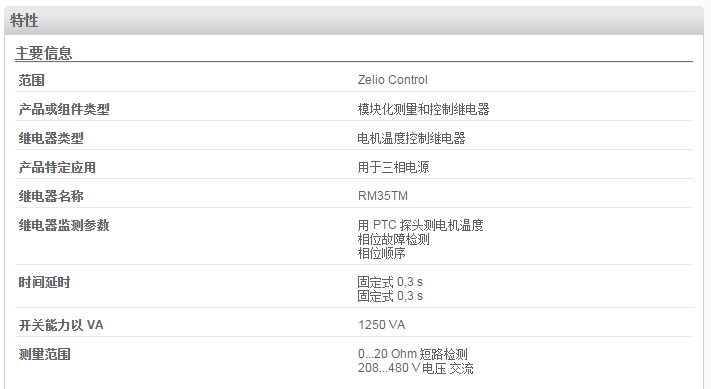The width and height of the screenshot is (711, 389).
Task: Select 电机温度控制继电器 value
Action: pos(411,138)
